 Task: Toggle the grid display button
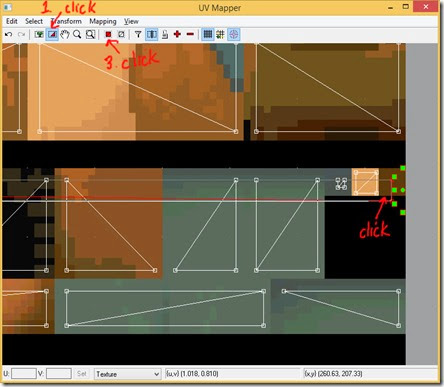(208, 34)
